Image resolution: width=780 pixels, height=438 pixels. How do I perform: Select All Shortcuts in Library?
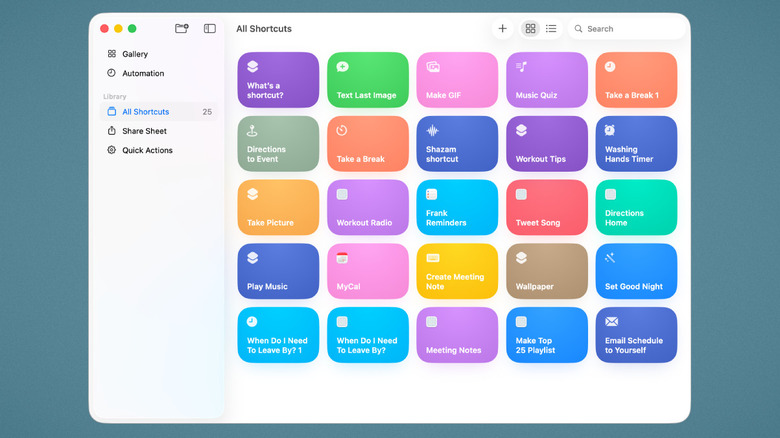[159, 111]
